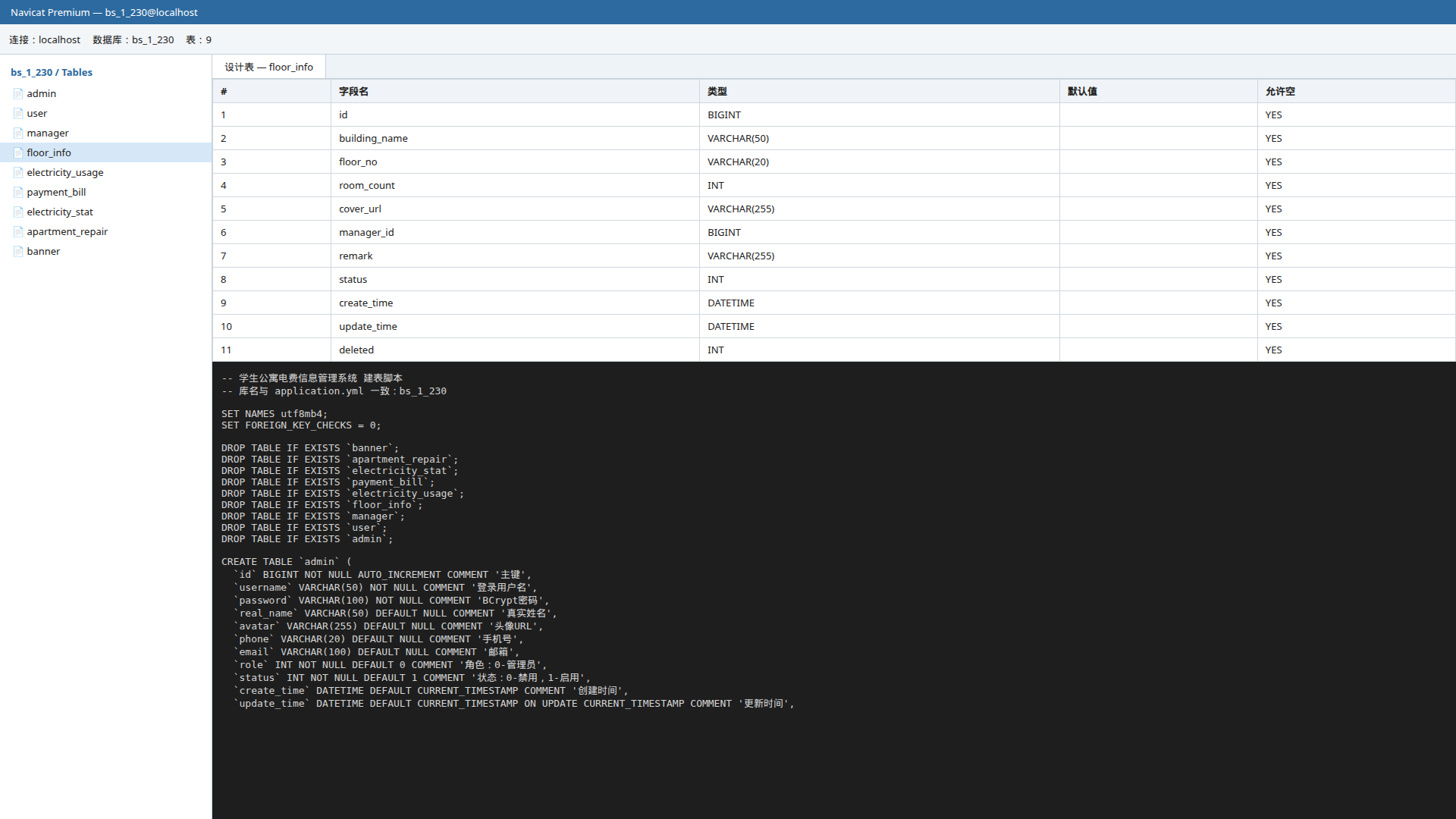Select the create_time field cell
The height and width of the screenshot is (819, 1456).
[x=515, y=303]
